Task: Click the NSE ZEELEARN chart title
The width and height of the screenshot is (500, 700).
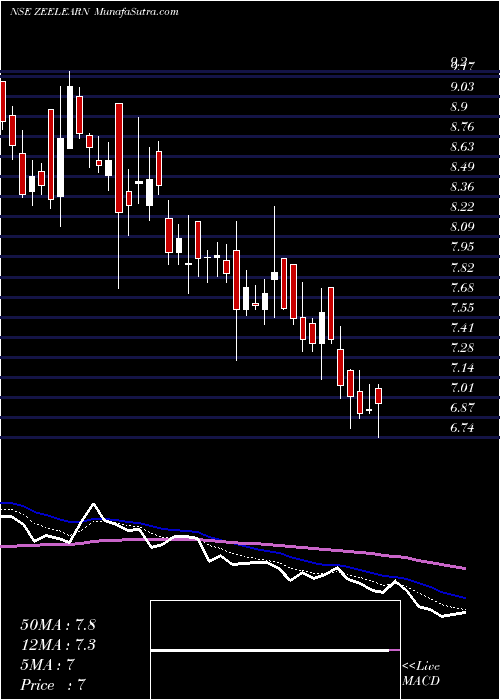Action: [50, 12]
